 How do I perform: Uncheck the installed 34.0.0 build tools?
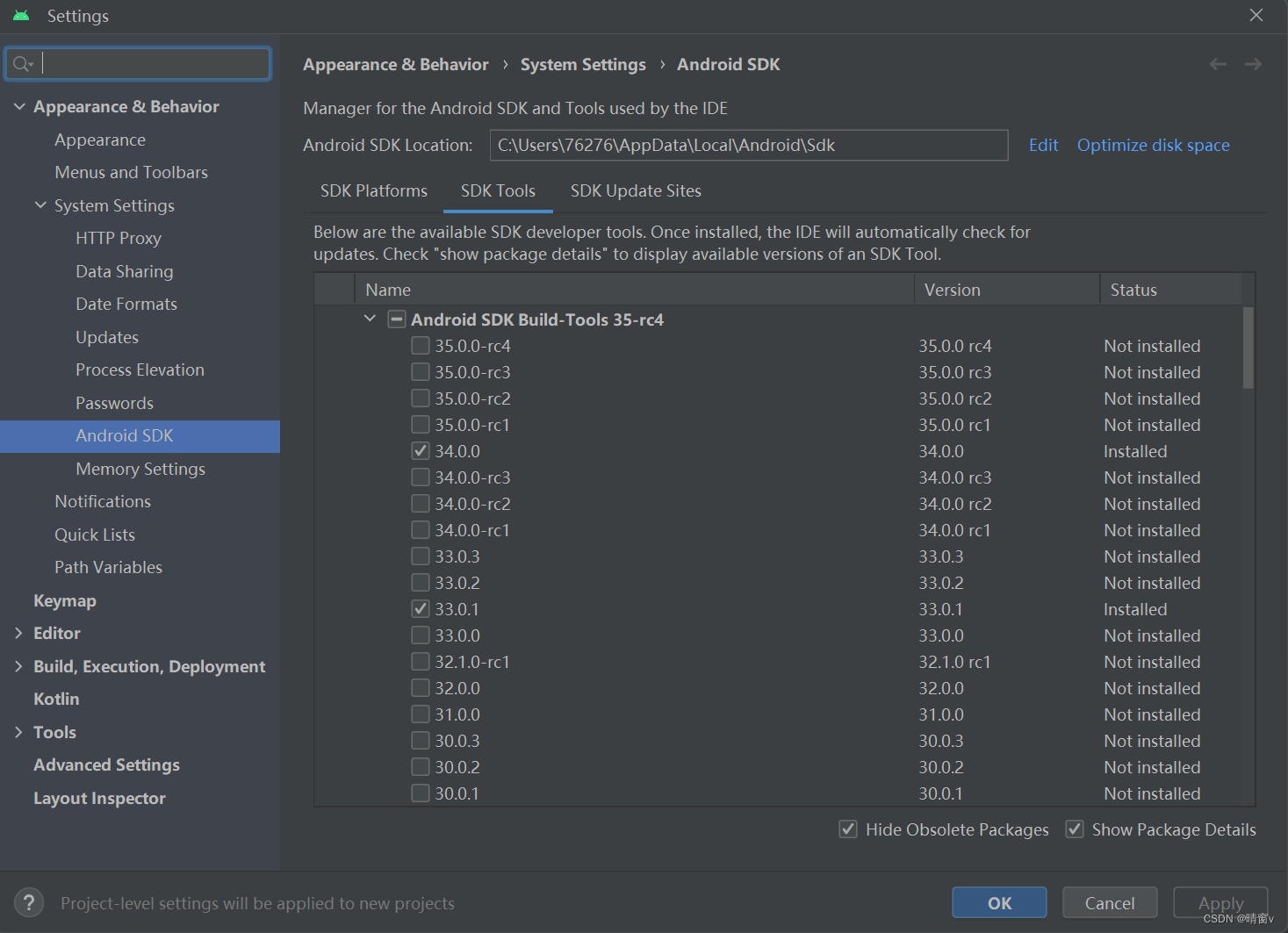coord(420,450)
